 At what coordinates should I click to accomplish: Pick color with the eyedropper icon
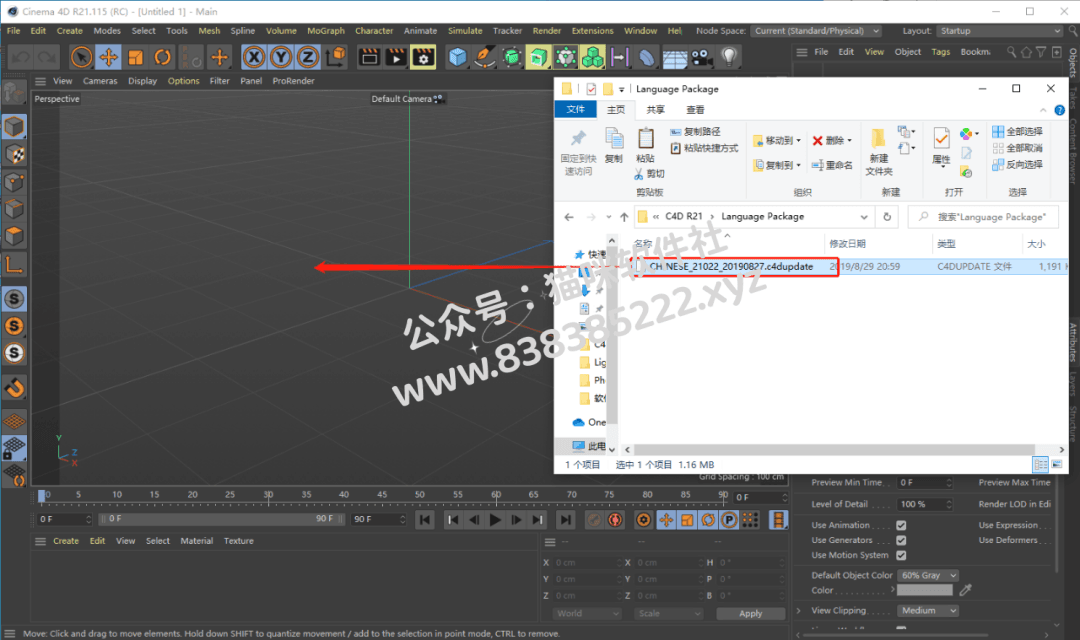966,590
